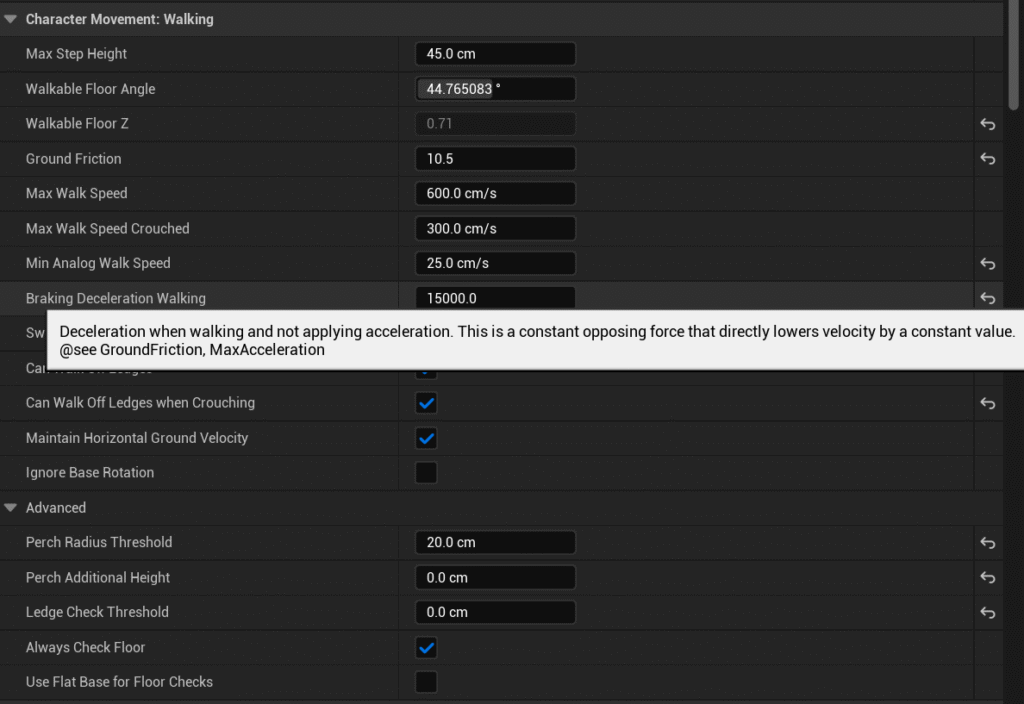This screenshot has width=1024, height=704.
Task: Reset Can Walk Off Ledges when Crouching
Action: (x=987, y=403)
